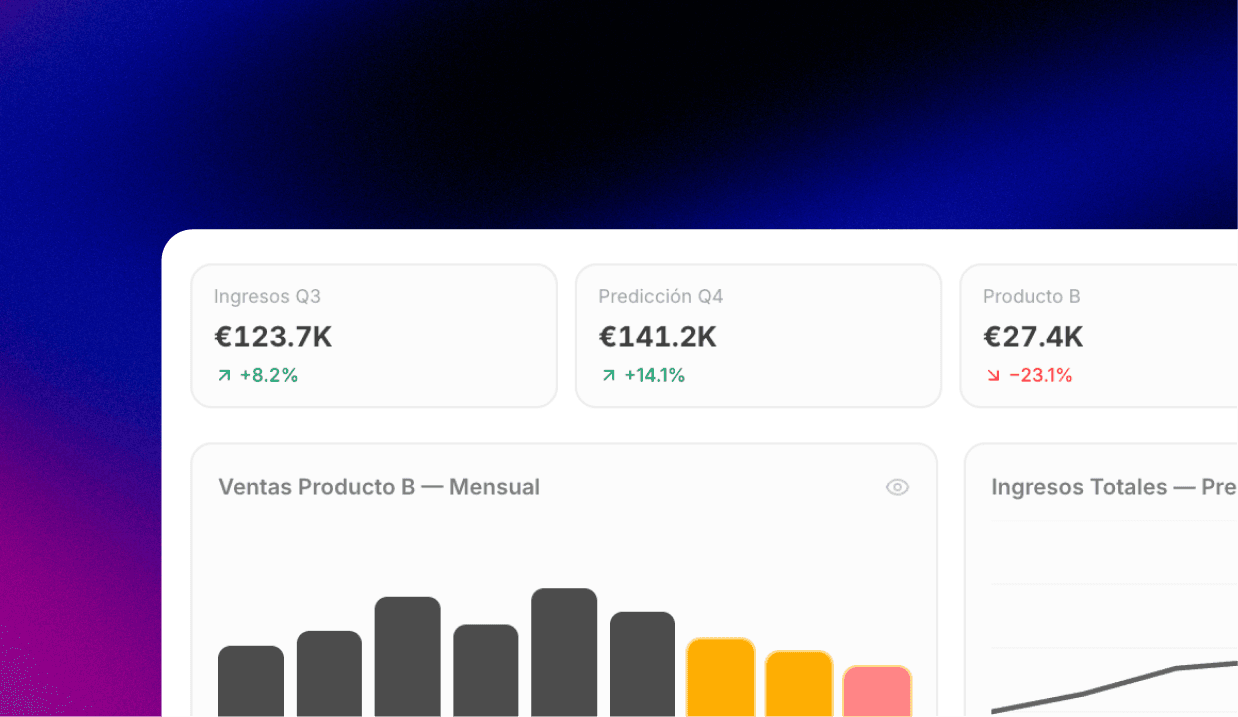Click the €27.4K Producto B value
The image size is (1238, 717).
click(1033, 337)
